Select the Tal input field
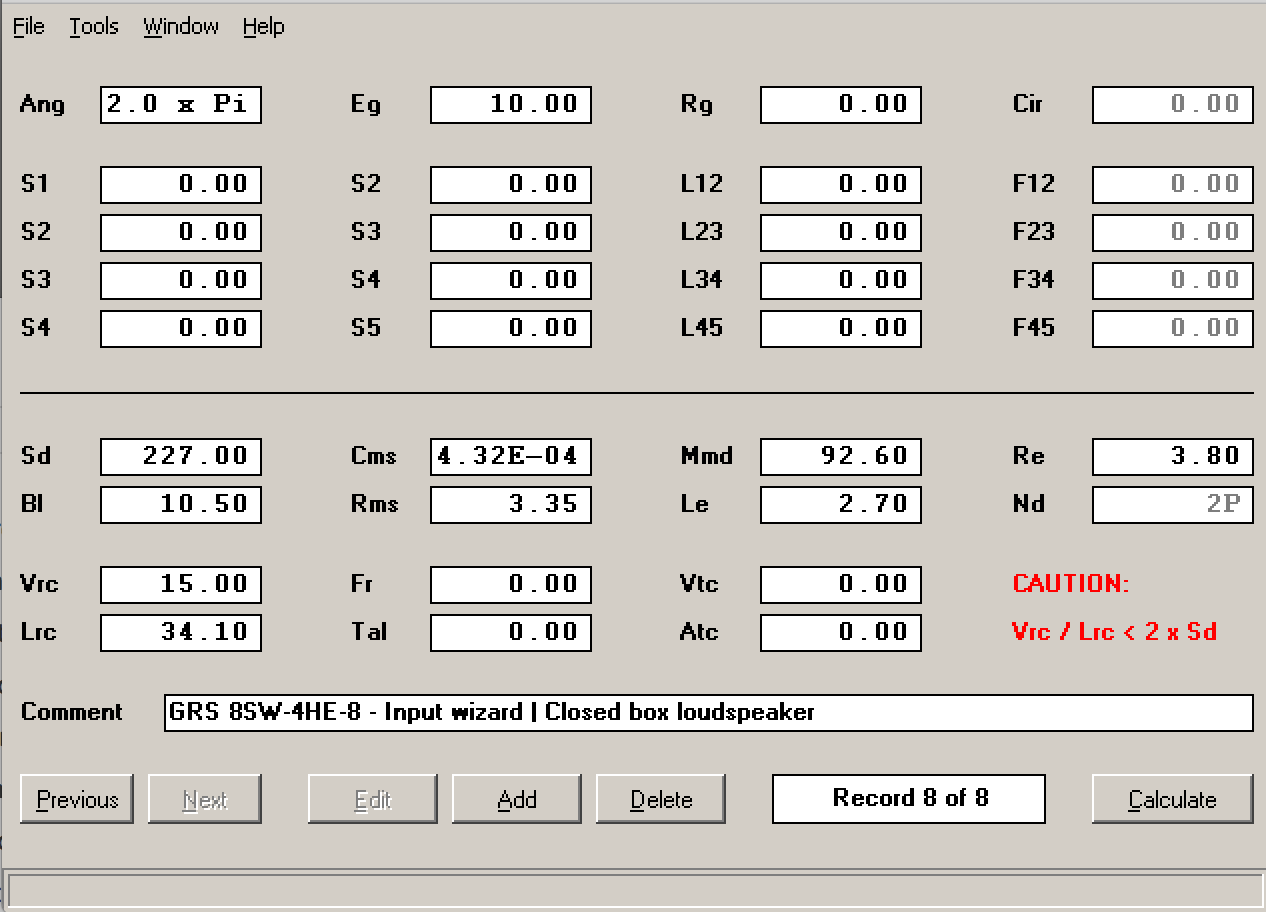This screenshot has height=912, width=1266. (511, 633)
